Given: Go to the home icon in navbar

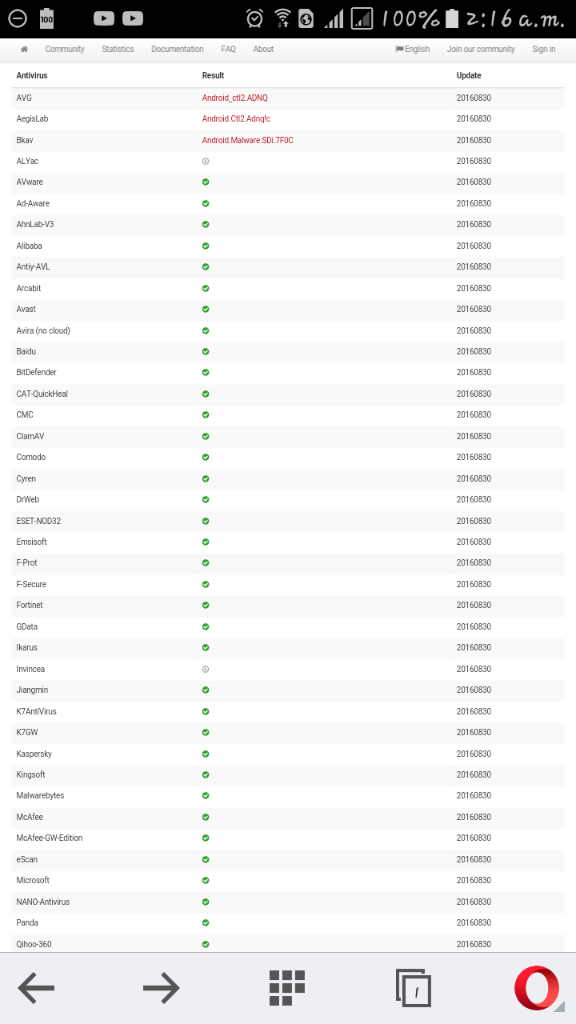Looking at the screenshot, I should (24, 49).
